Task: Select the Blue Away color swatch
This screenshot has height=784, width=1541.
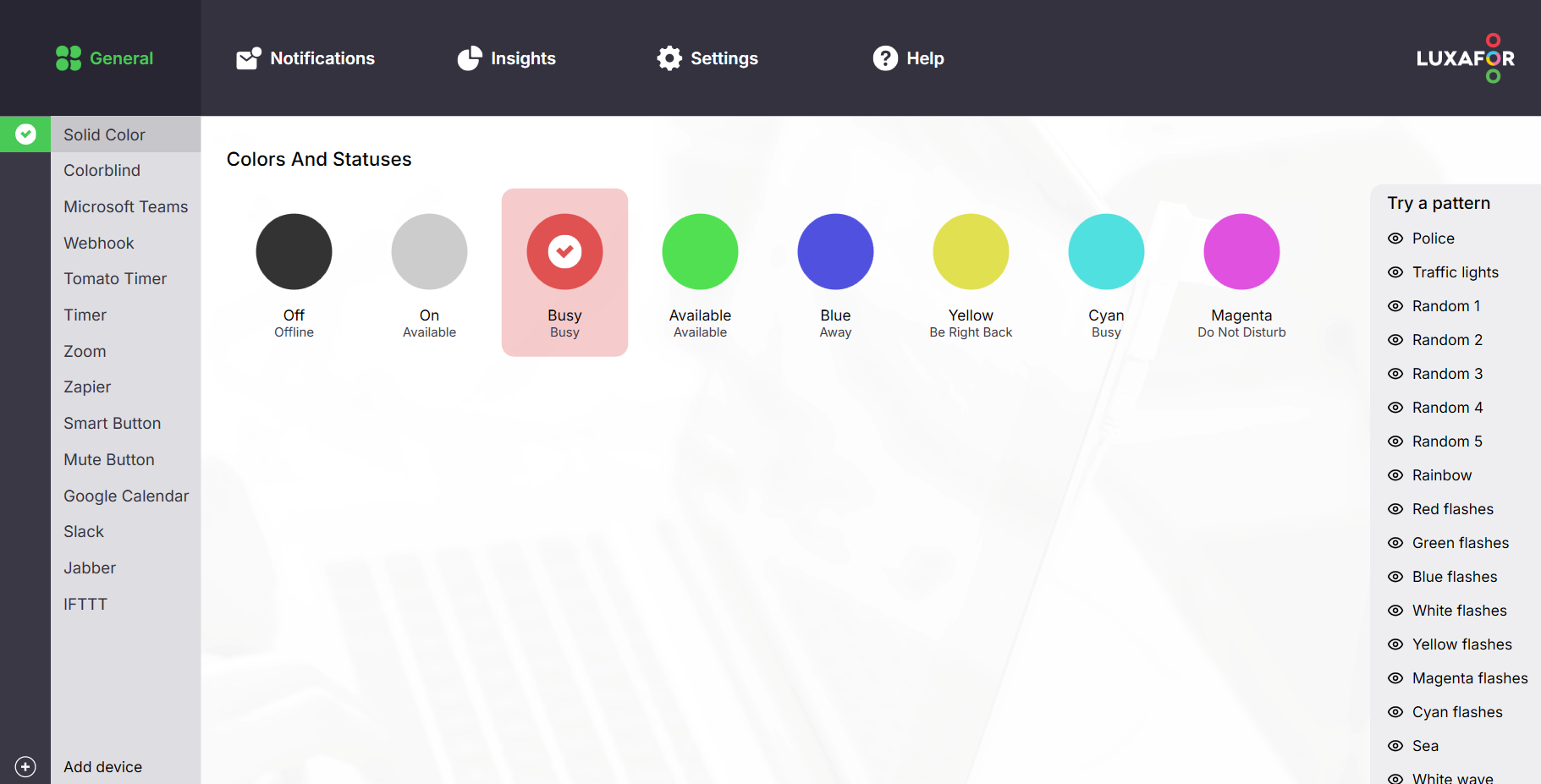Action: pos(835,251)
